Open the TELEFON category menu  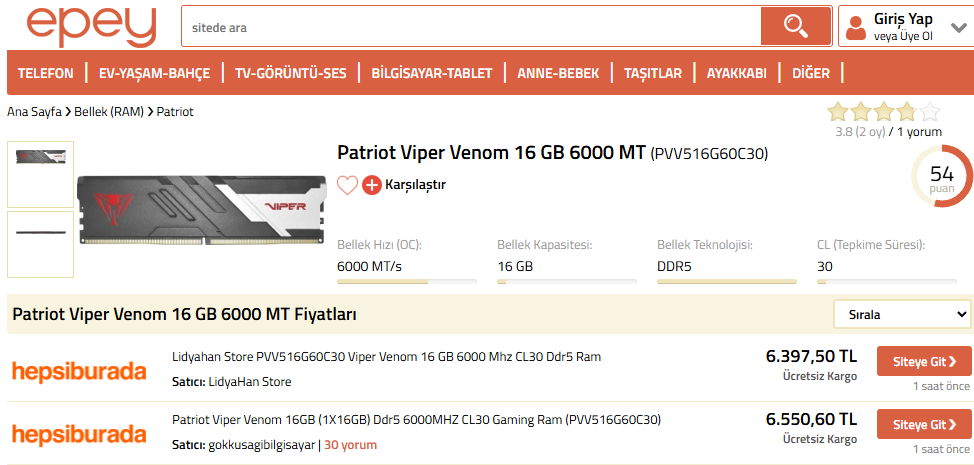click(46, 73)
